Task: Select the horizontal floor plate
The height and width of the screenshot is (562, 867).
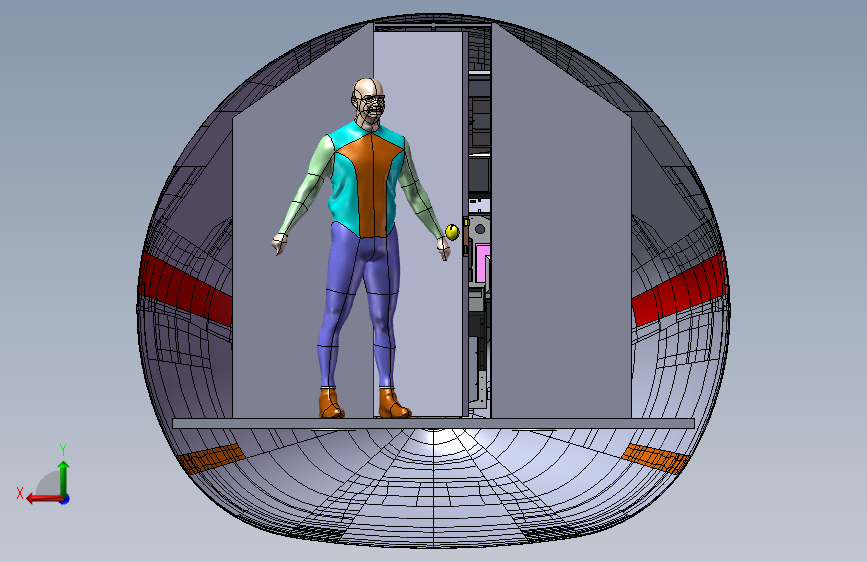Action: tap(434, 424)
